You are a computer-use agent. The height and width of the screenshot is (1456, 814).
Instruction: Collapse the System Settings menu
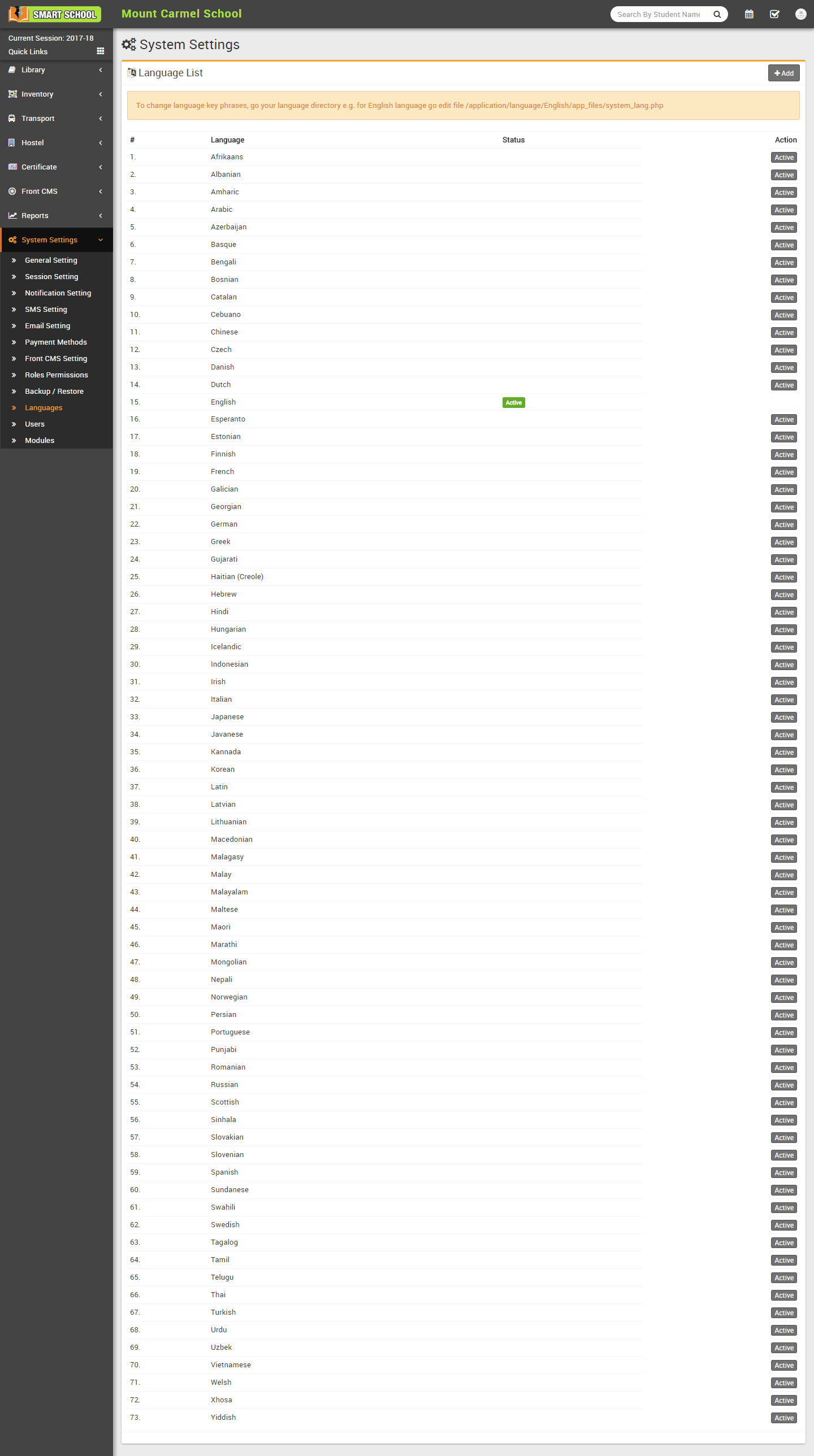[x=101, y=240]
